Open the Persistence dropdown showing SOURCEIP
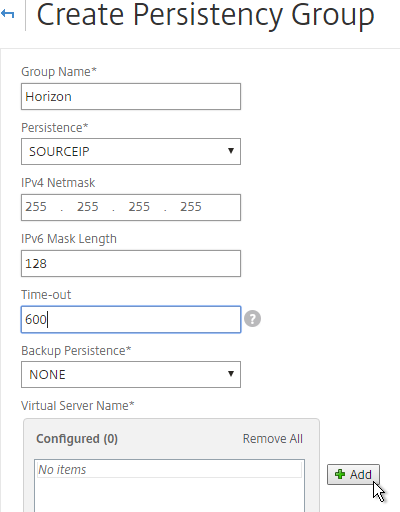 point(131,152)
